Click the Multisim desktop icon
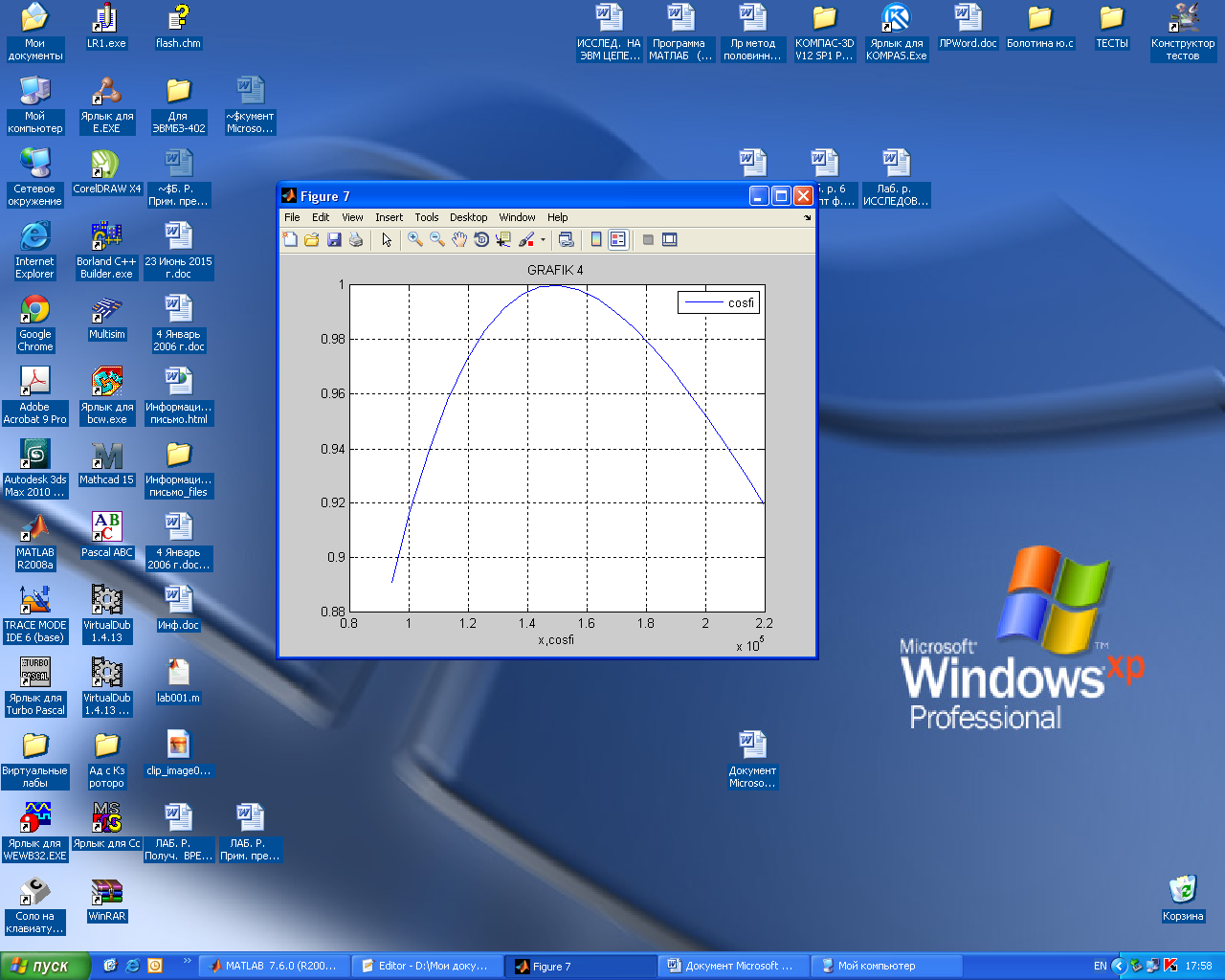 [107, 319]
